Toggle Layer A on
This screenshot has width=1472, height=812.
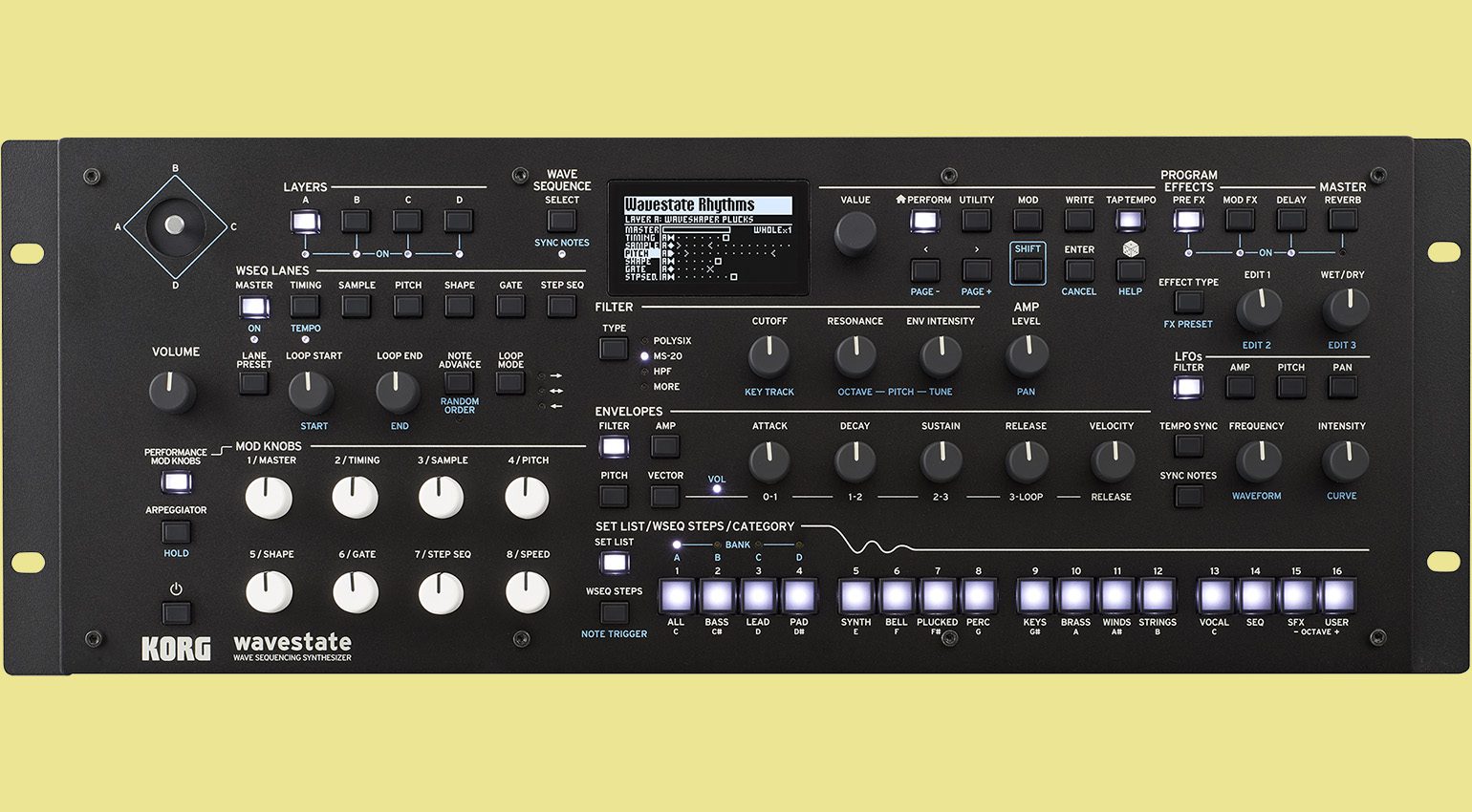304,220
